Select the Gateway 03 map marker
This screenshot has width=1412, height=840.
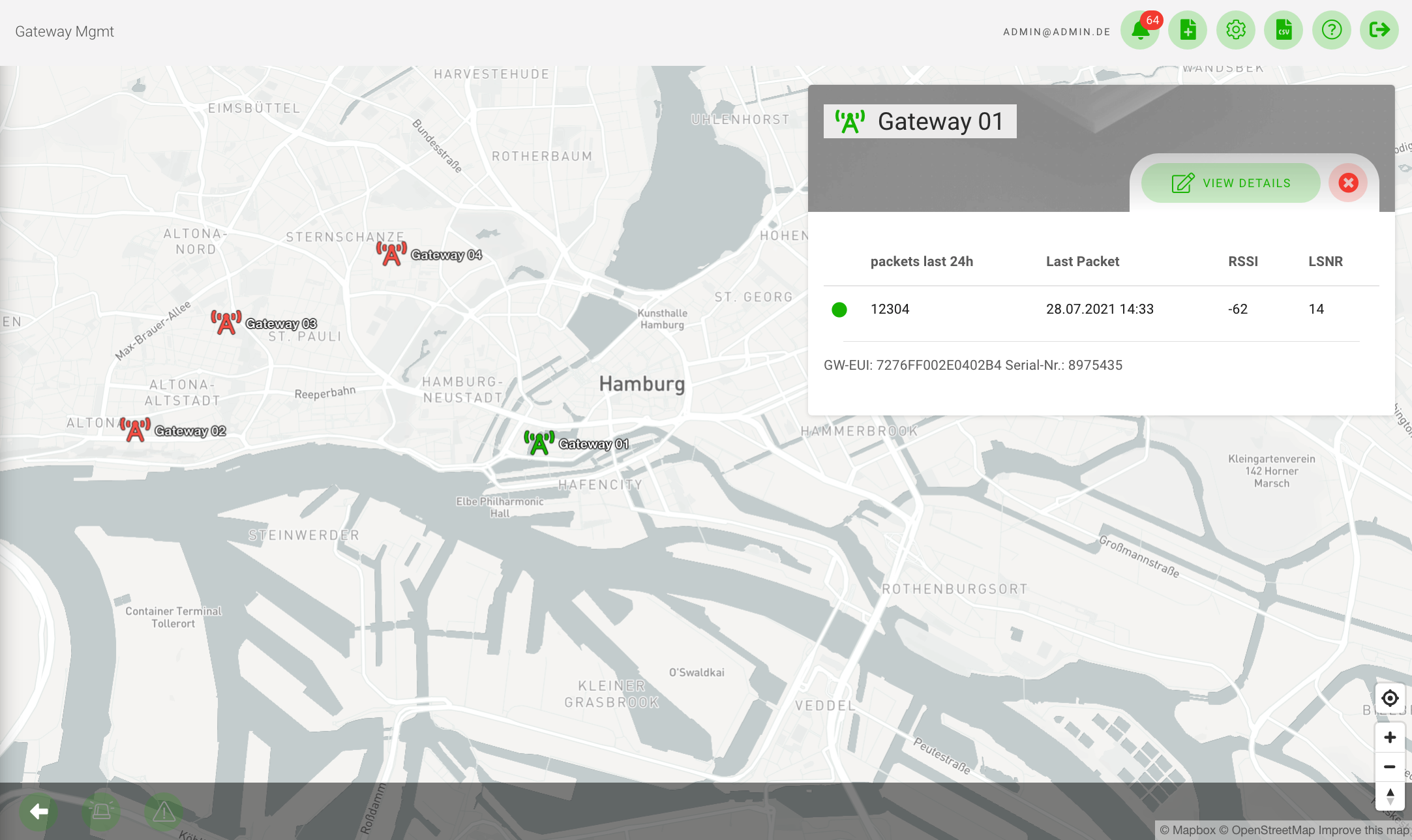point(226,323)
